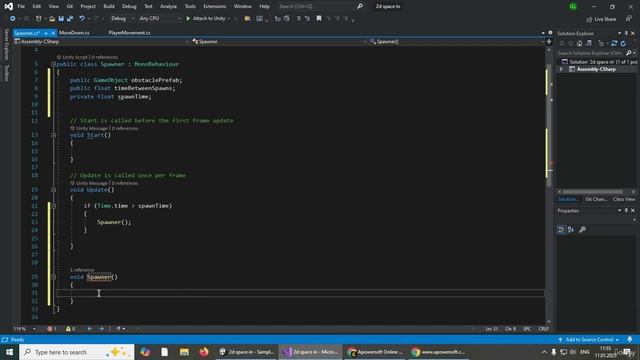Click the yellow warning count indicator
640x360 pixels.
coord(70,329)
